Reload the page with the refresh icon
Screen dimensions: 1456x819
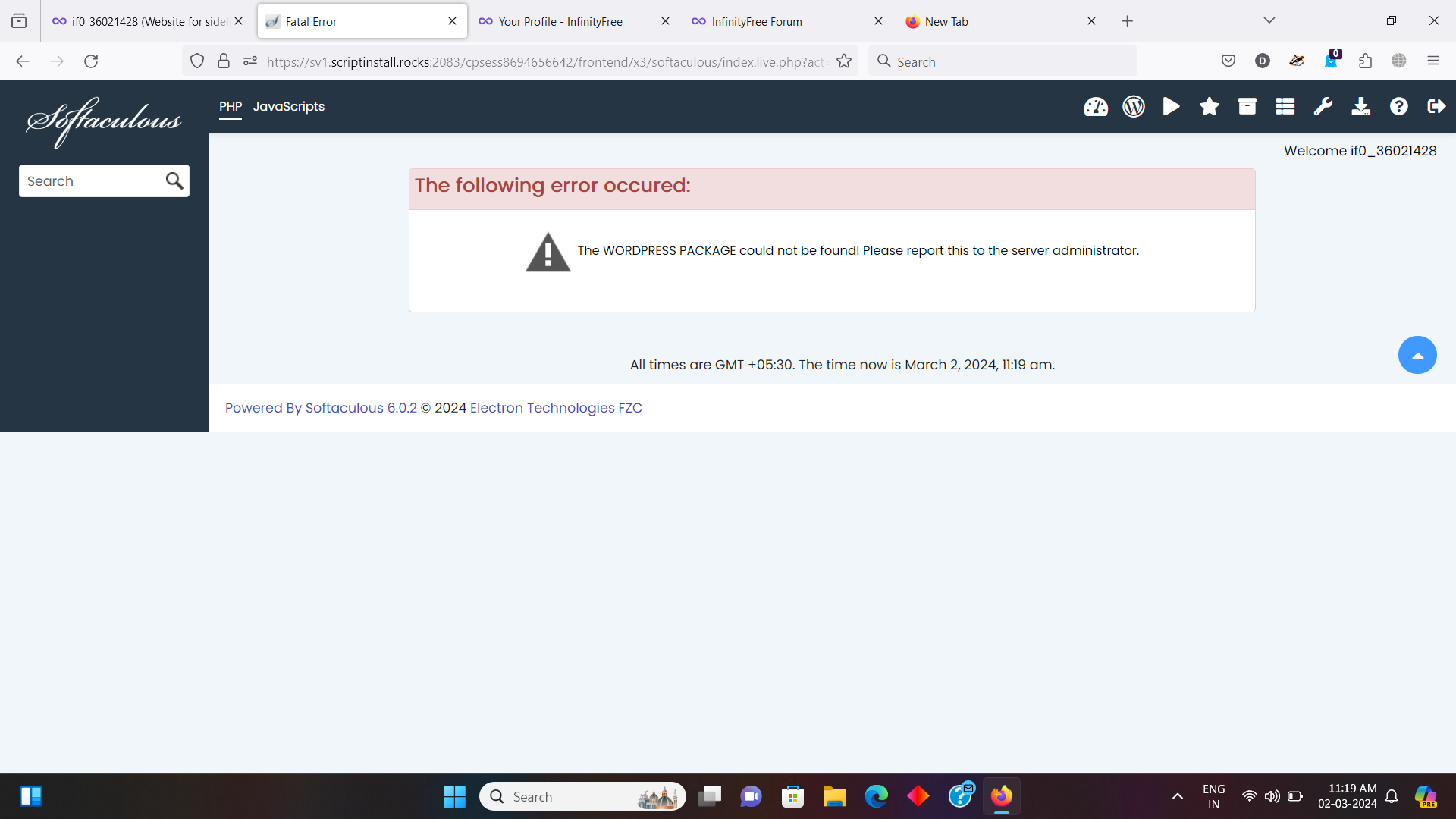tap(91, 61)
